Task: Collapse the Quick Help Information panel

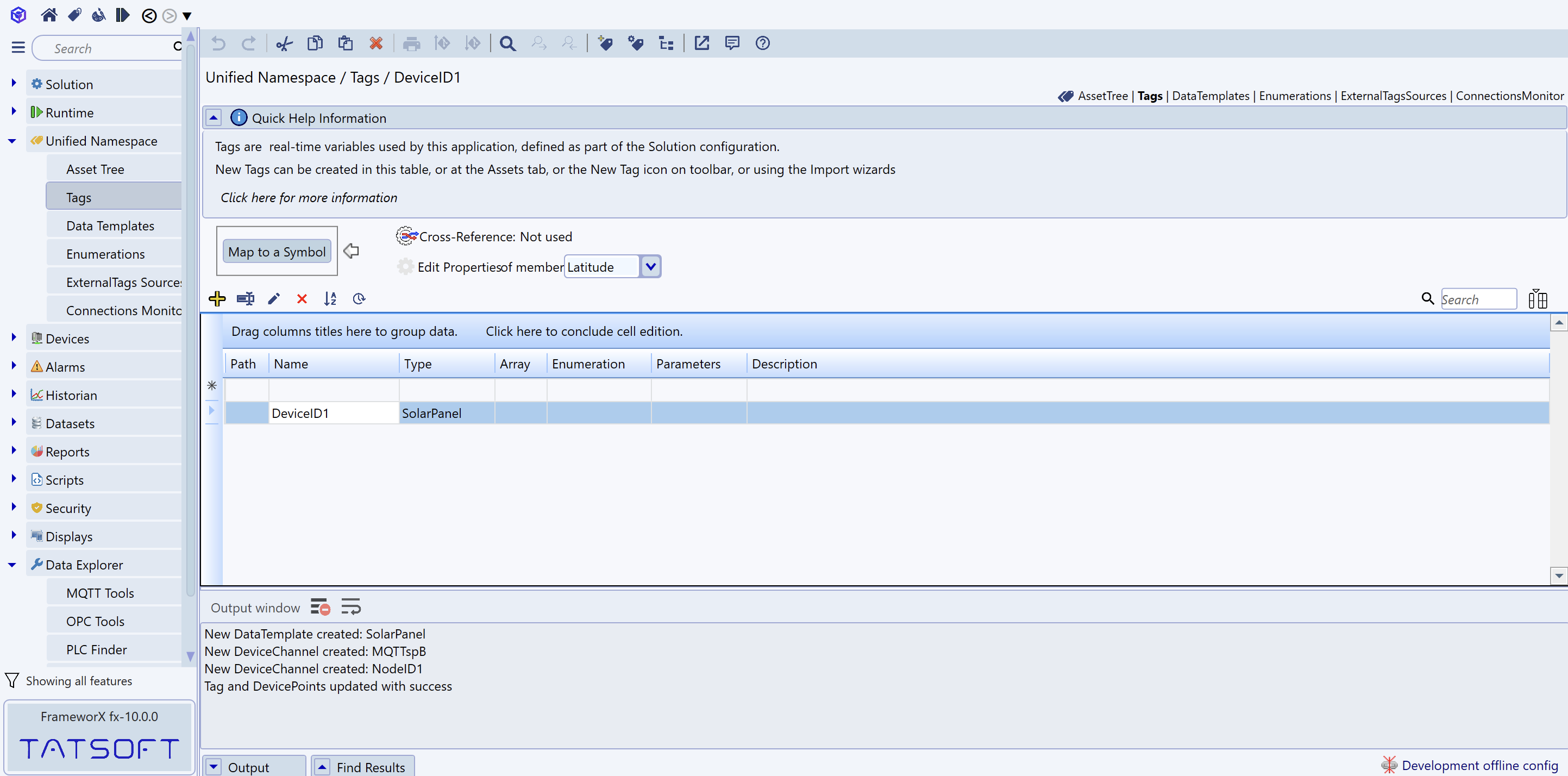Action: click(x=214, y=117)
